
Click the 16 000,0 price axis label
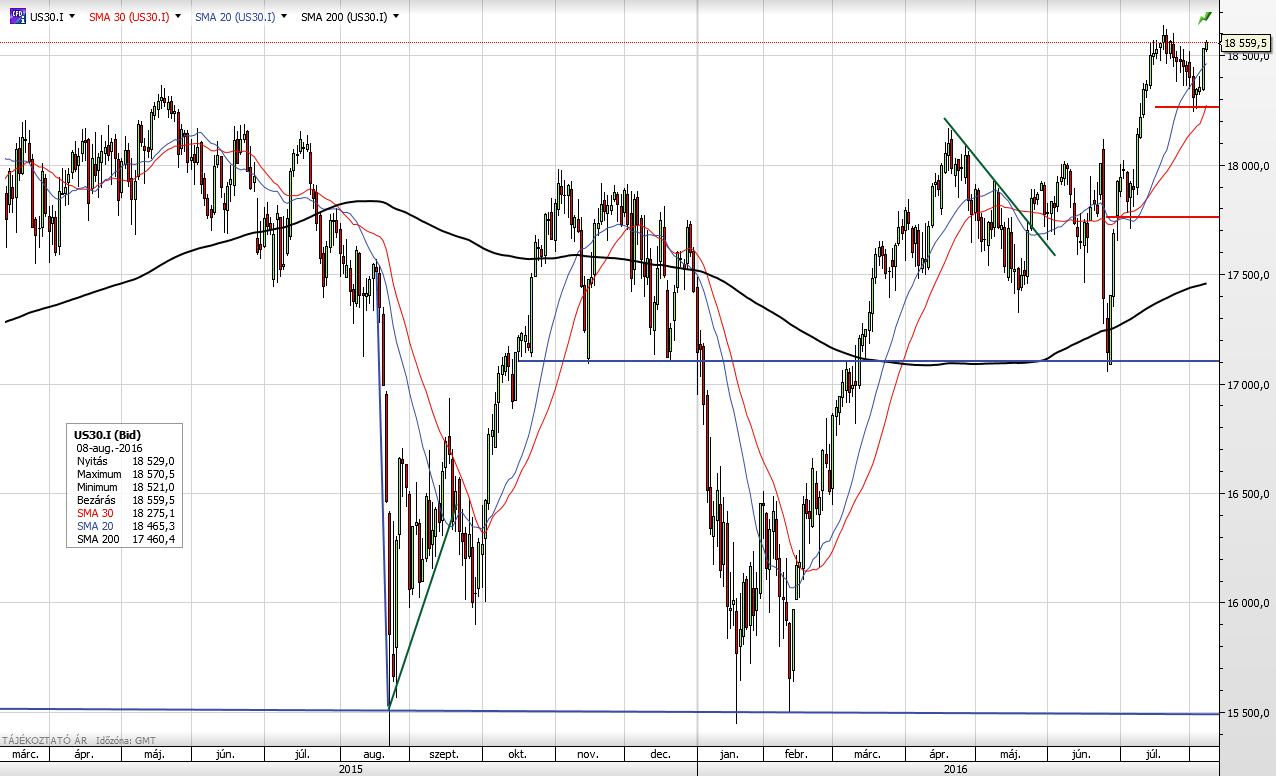[1249, 603]
